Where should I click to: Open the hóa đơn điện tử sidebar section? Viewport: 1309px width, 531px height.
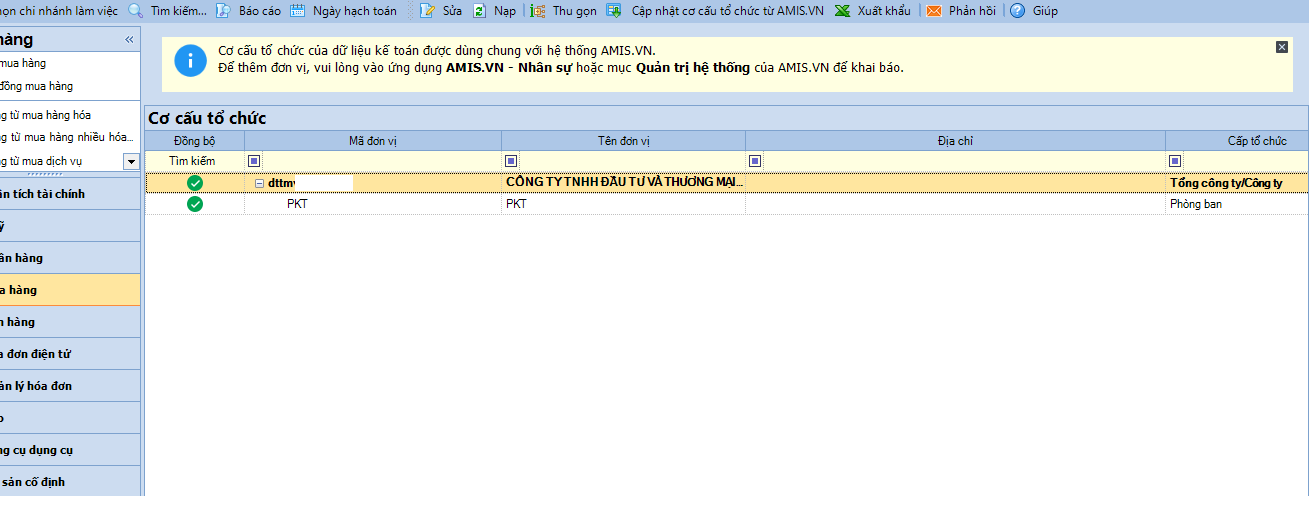click(x=70, y=354)
